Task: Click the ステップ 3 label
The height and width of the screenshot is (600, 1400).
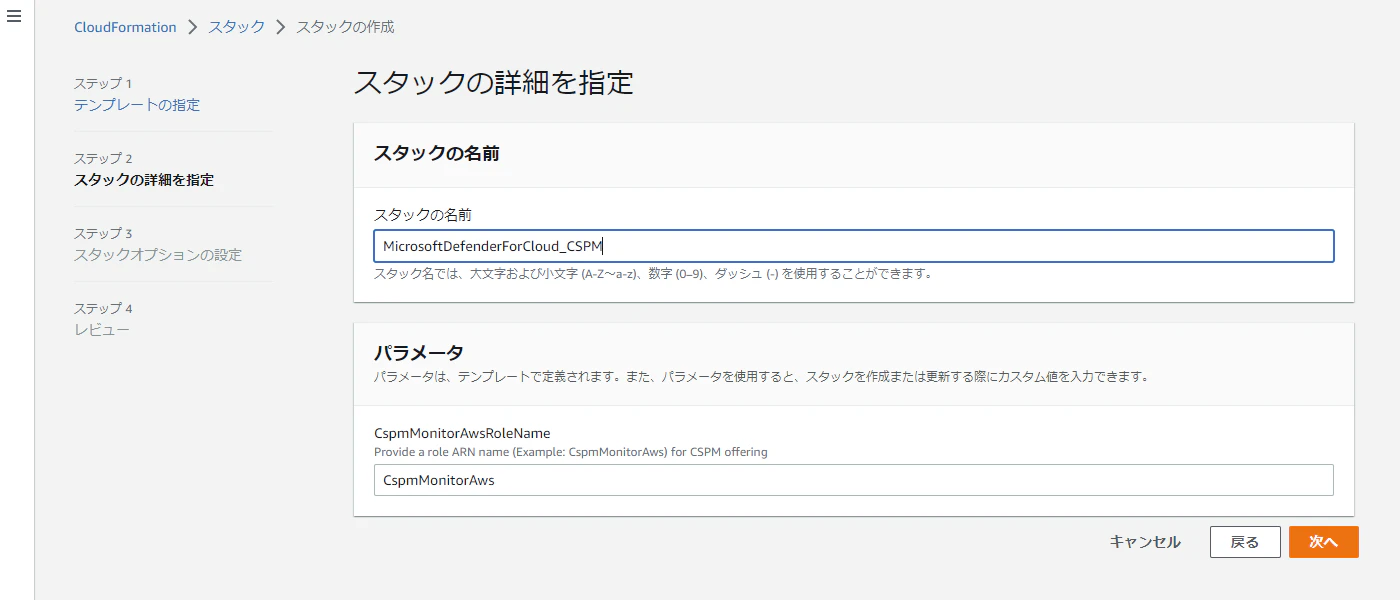Action: 103,234
